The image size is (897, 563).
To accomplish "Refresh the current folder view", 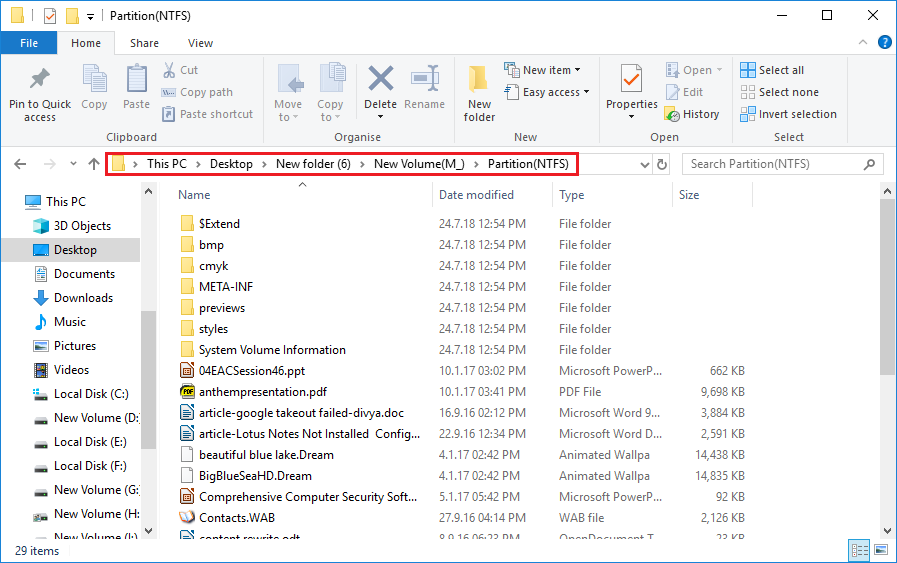I will [x=662, y=164].
